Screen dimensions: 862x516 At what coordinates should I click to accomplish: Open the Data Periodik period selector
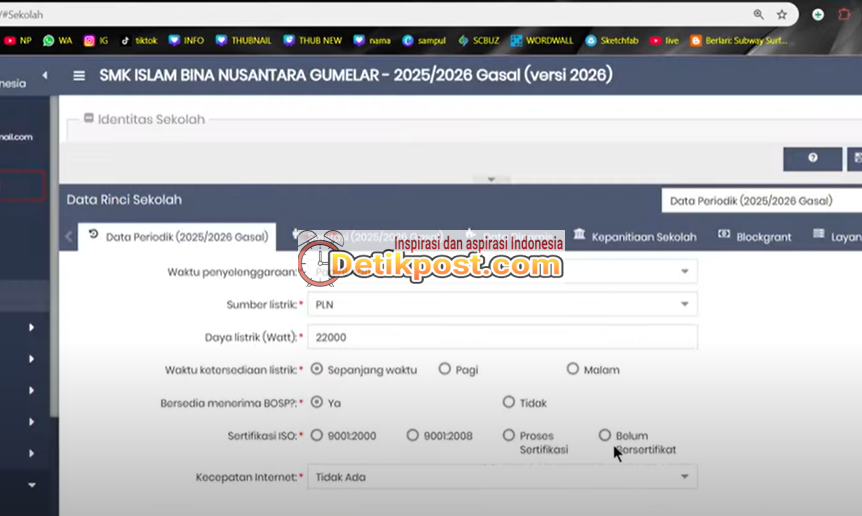pos(762,201)
